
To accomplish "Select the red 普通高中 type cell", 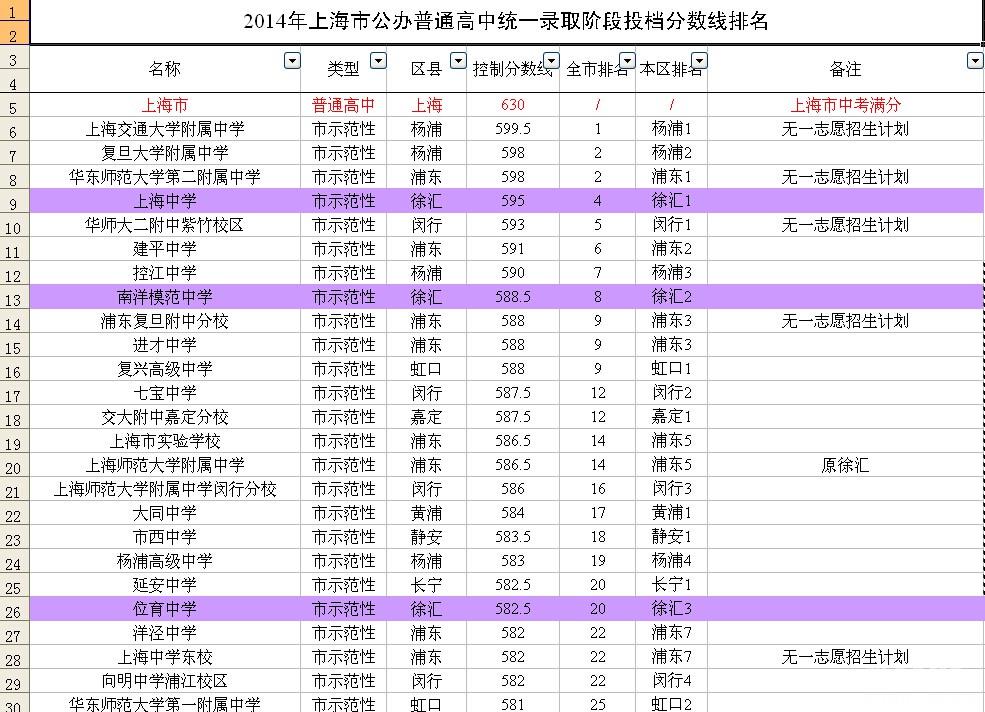I will pos(344,105).
